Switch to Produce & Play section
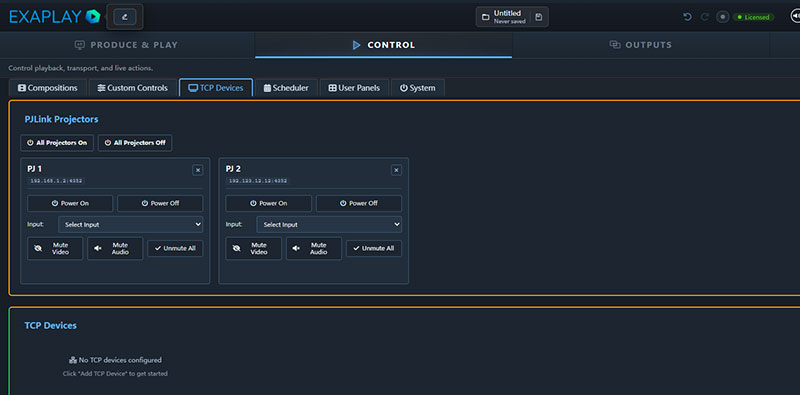Screen dimensions: 800x395 point(127,45)
